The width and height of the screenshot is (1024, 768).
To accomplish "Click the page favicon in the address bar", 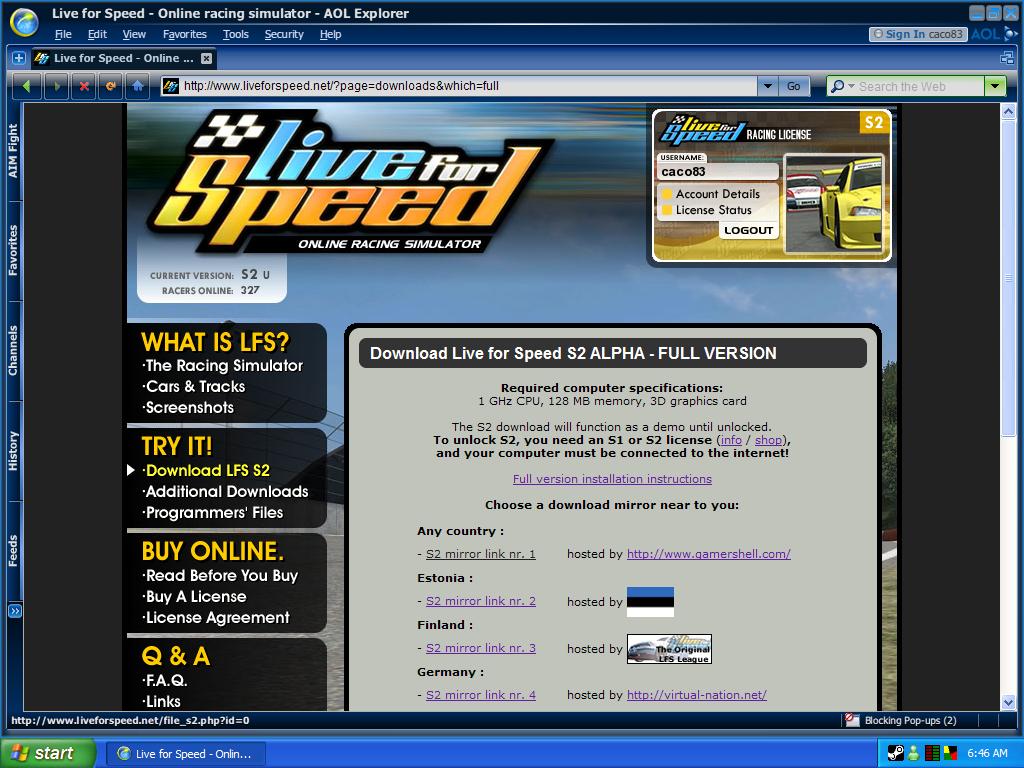I will click(171, 86).
